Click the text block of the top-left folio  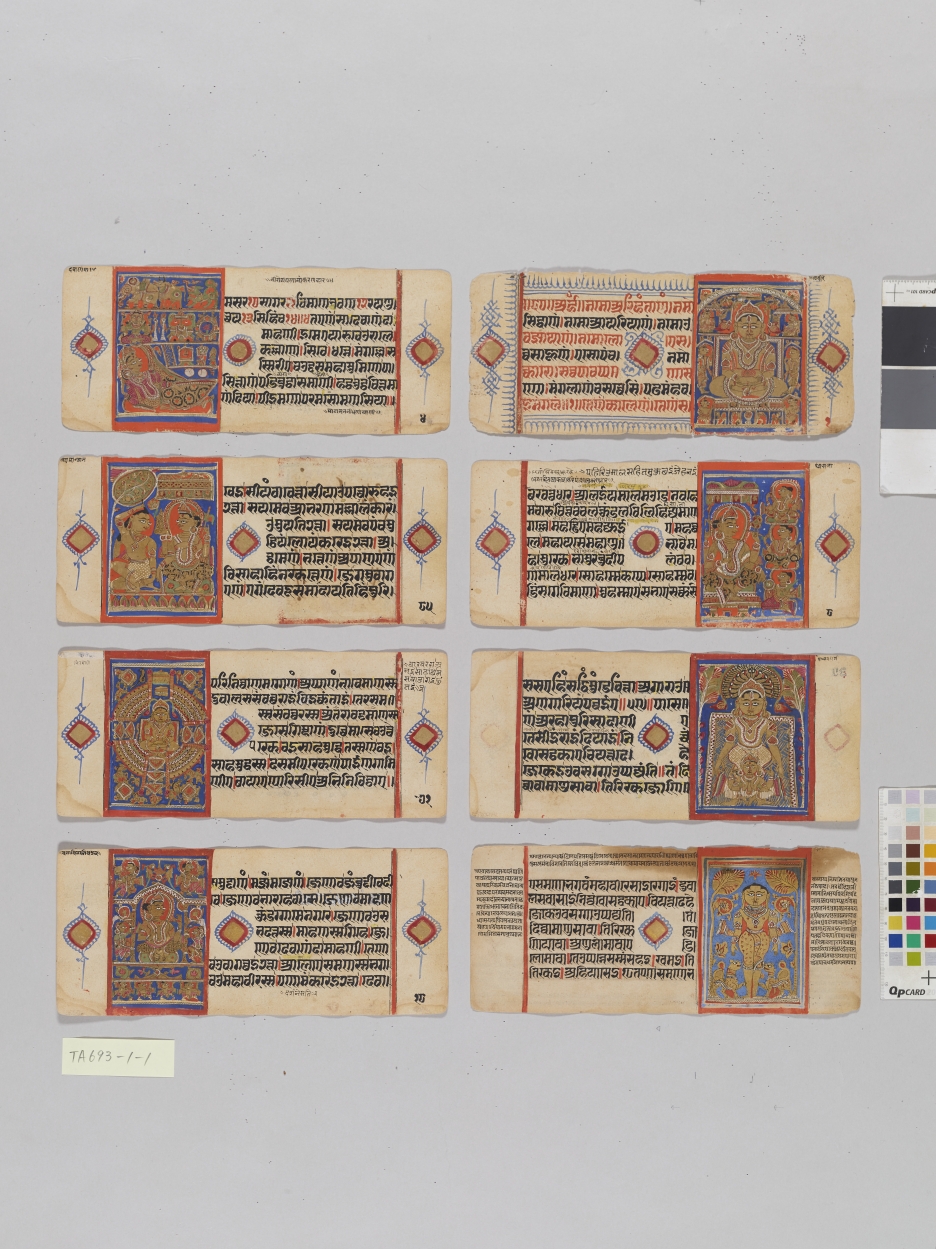[309, 350]
